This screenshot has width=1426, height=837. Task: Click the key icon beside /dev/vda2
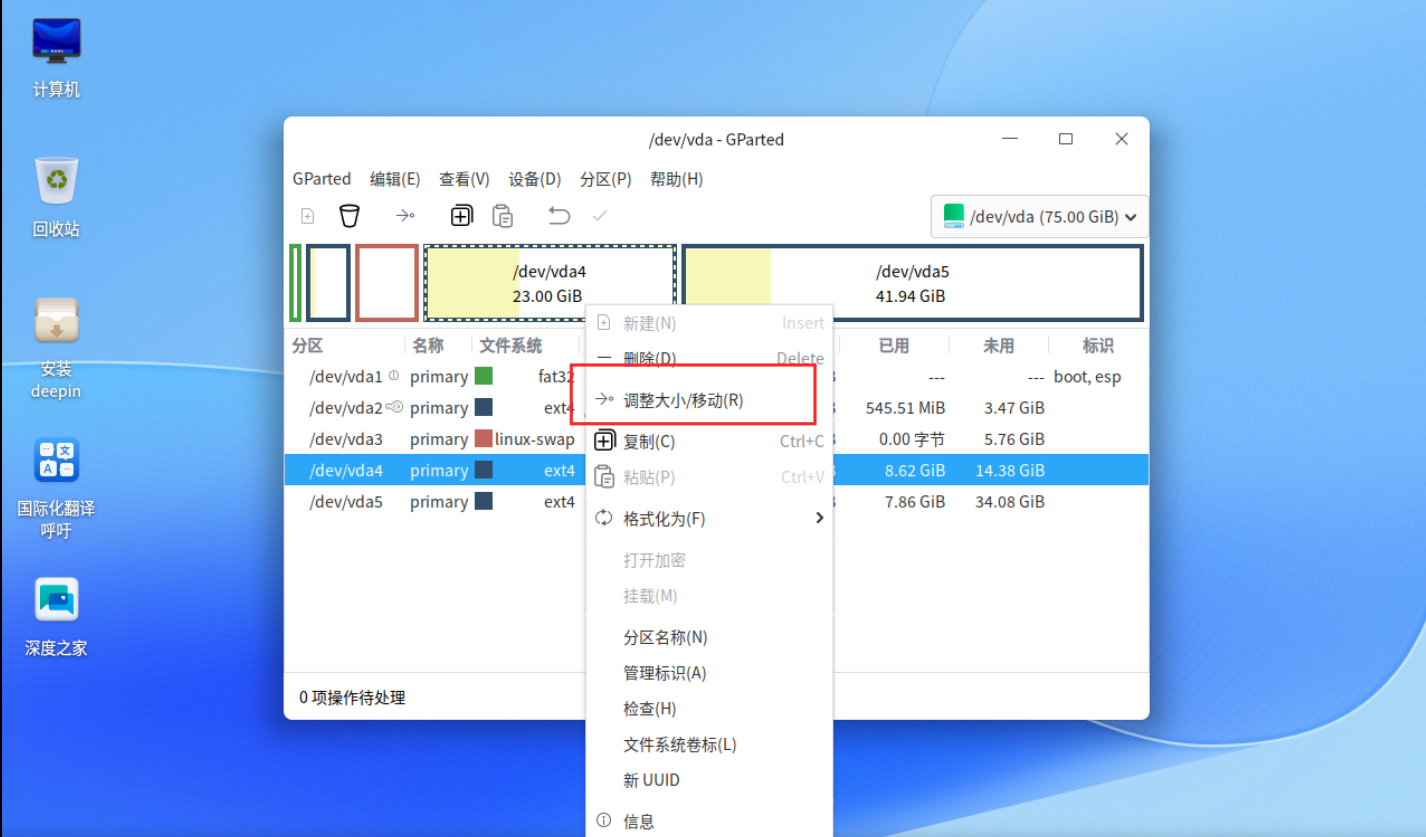tap(395, 407)
